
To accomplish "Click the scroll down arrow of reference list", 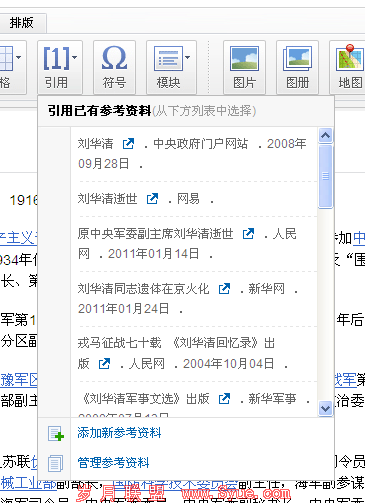I will [325, 408].
